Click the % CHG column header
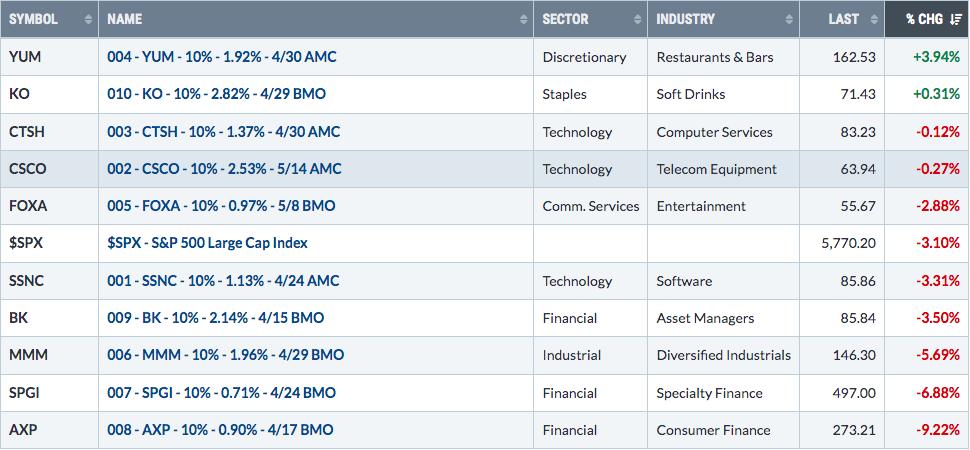 click(927, 19)
